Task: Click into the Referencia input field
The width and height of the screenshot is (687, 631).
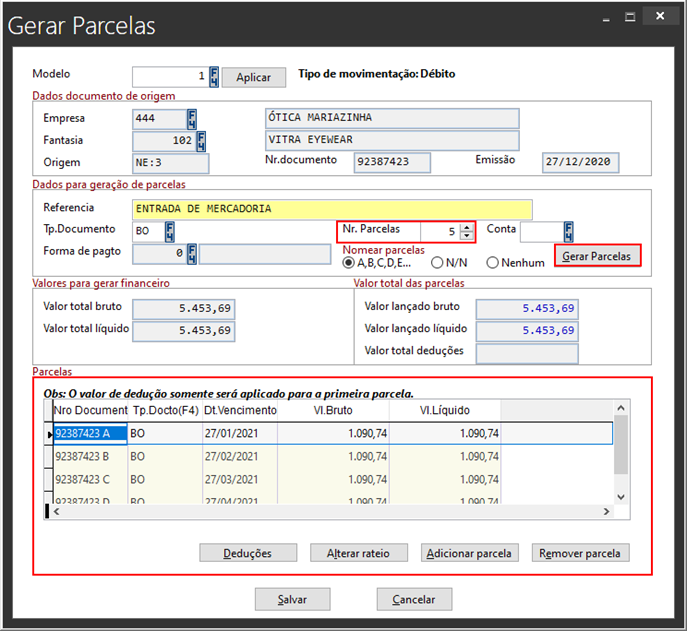Action: click(x=331, y=209)
